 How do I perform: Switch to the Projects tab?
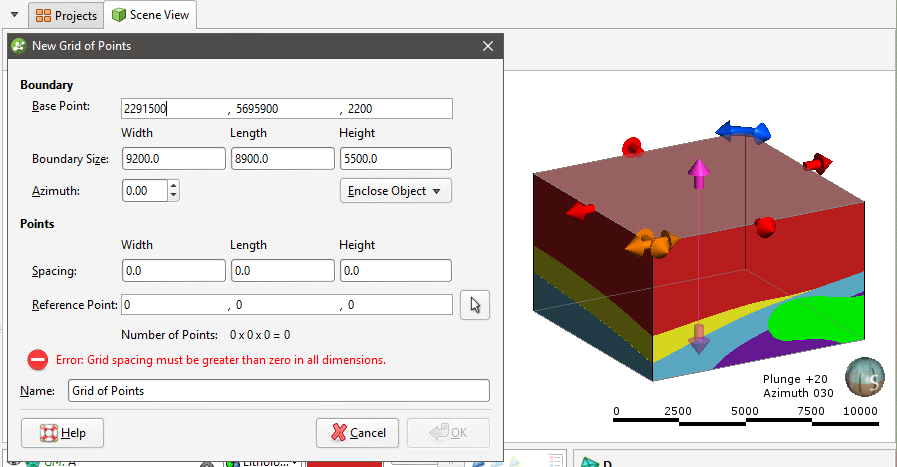(66, 15)
